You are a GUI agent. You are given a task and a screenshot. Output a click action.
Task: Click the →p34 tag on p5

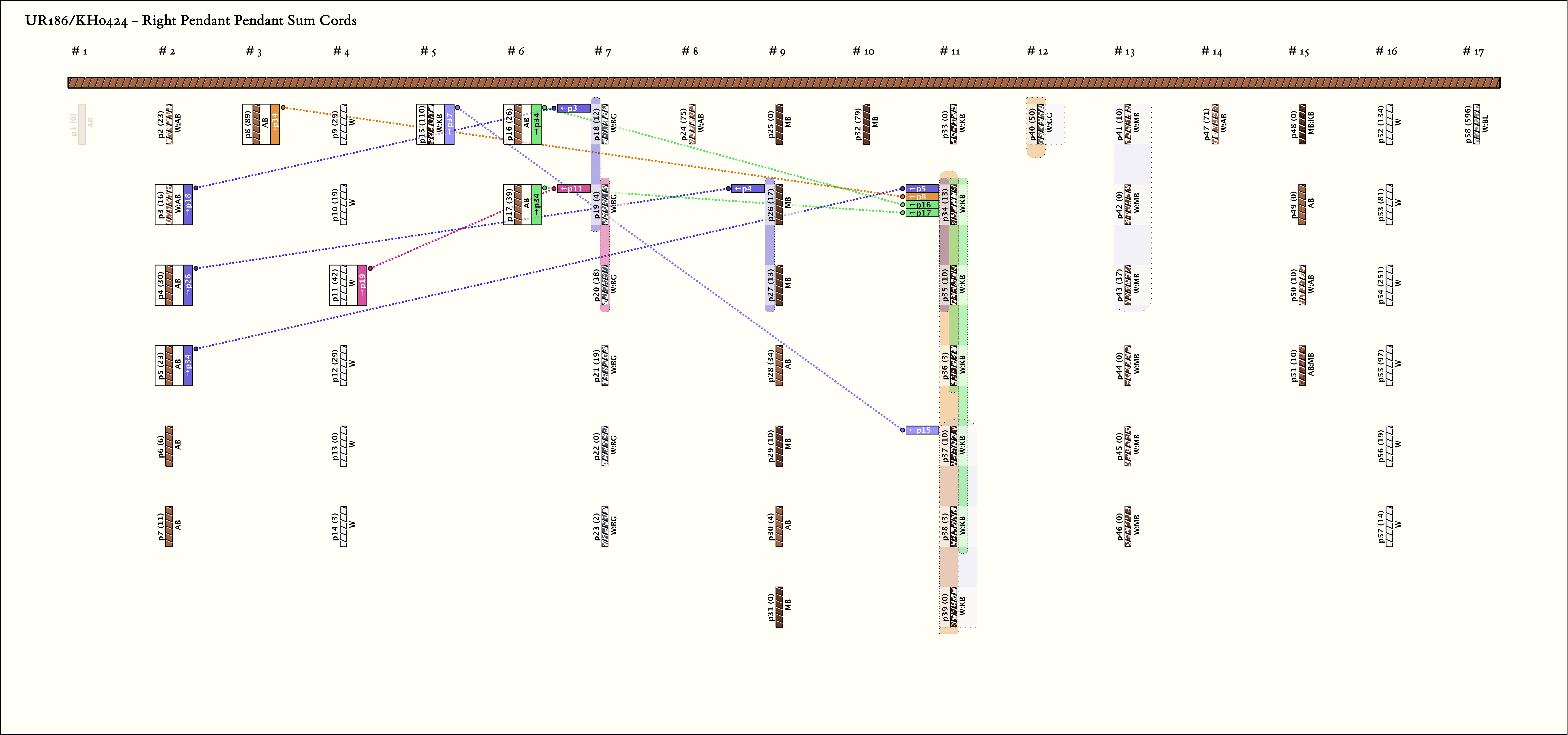(x=188, y=366)
